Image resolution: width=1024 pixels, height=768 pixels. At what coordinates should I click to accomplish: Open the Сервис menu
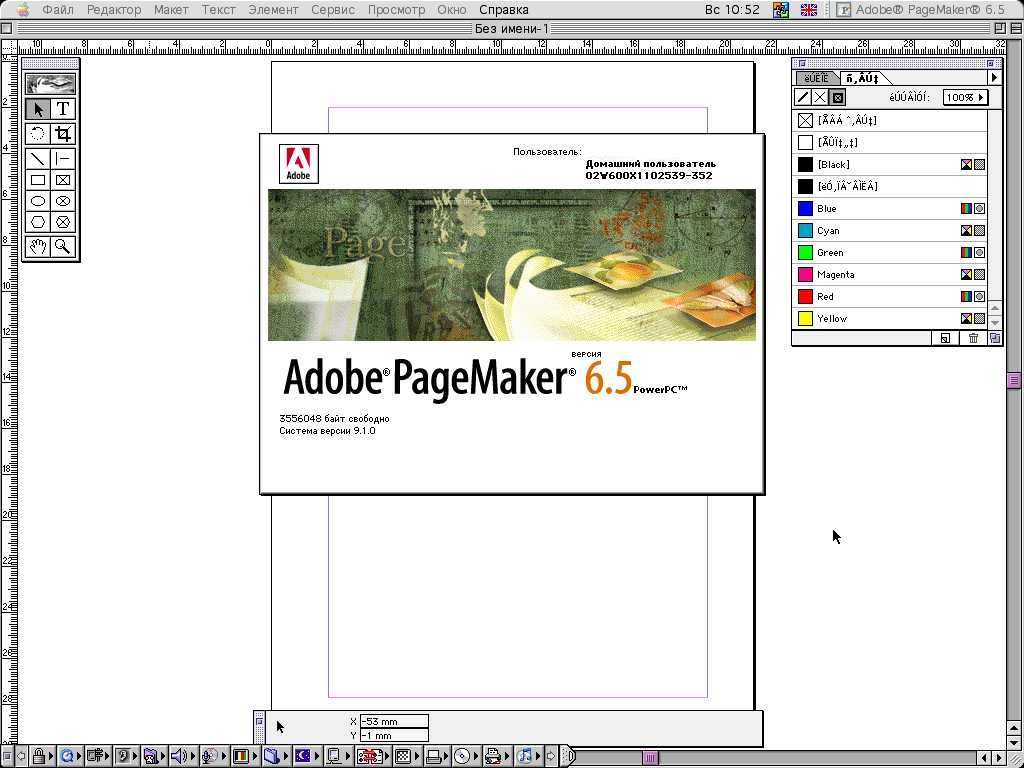tap(333, 10)
